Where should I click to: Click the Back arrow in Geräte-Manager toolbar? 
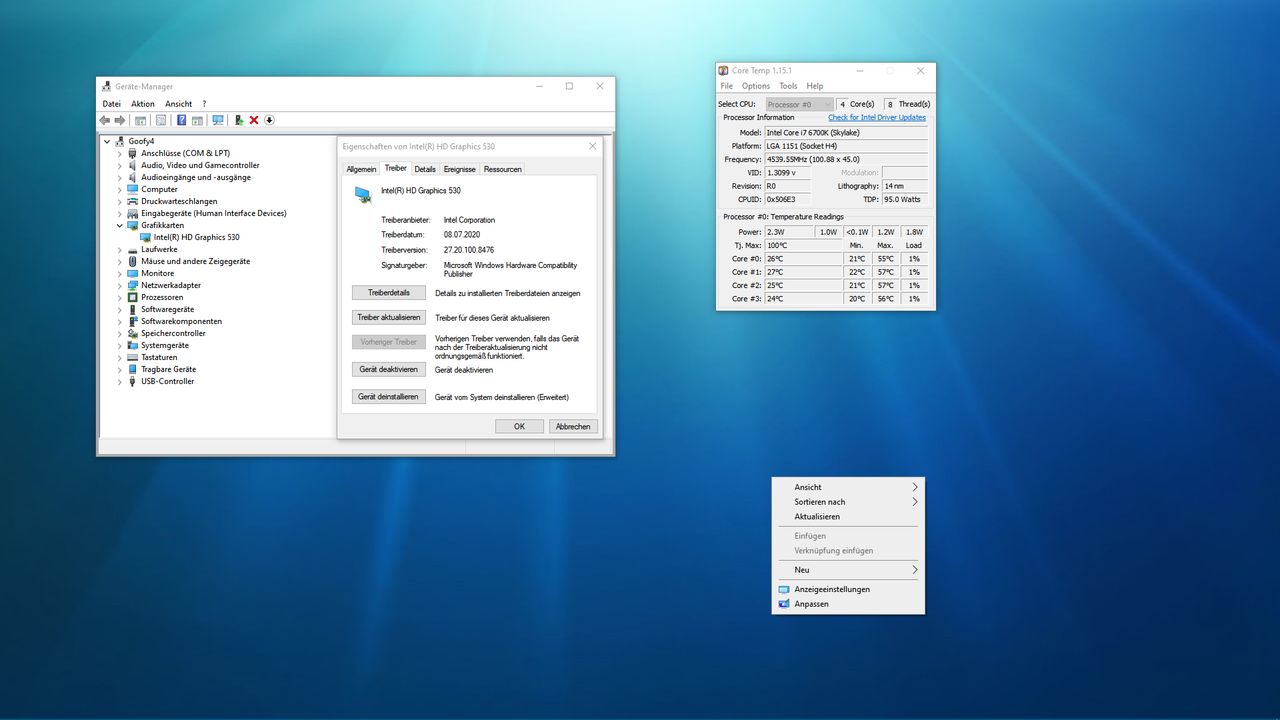(105, 120)
